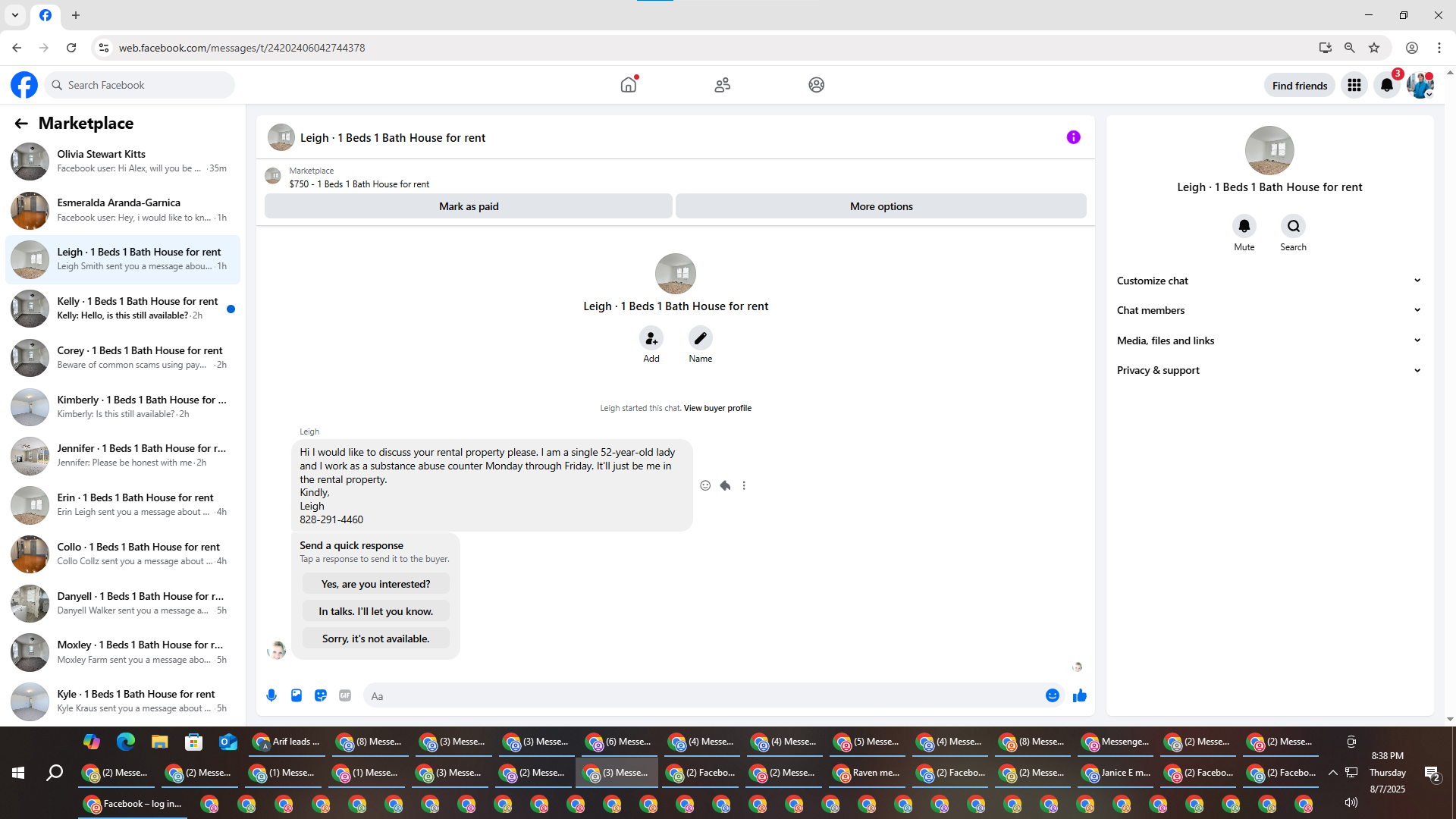Image resolution: width=1456 pixels, height=819 pixels.
Task: Show hidden system tray icons
Action: [x=1333, y=773]
